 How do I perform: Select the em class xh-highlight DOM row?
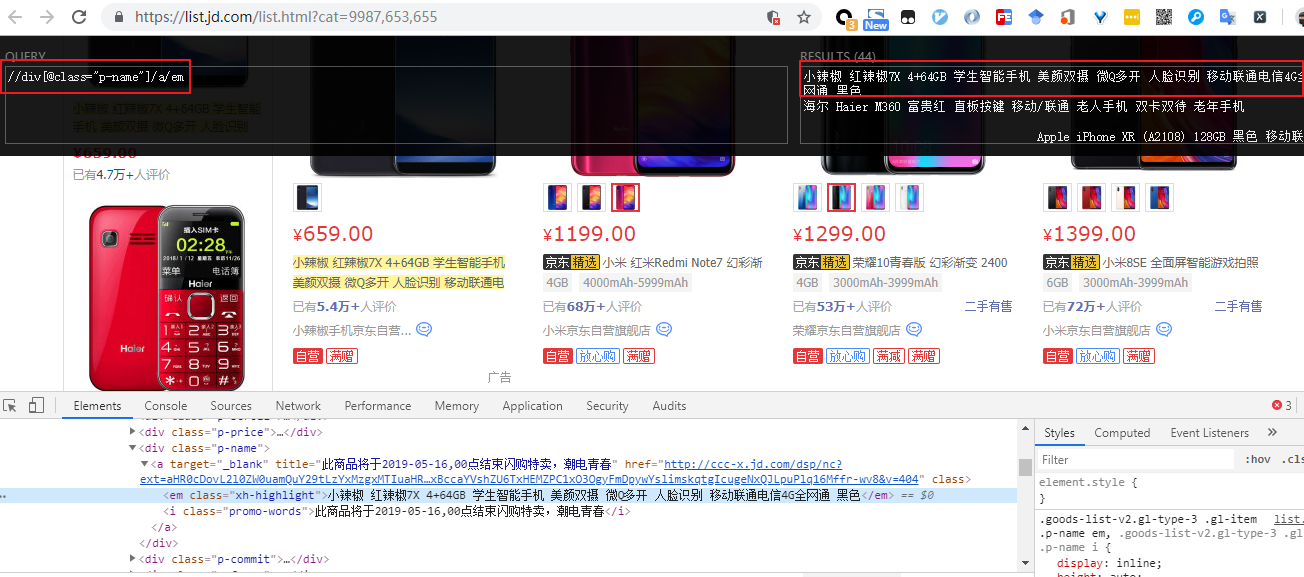click(508, 495)
